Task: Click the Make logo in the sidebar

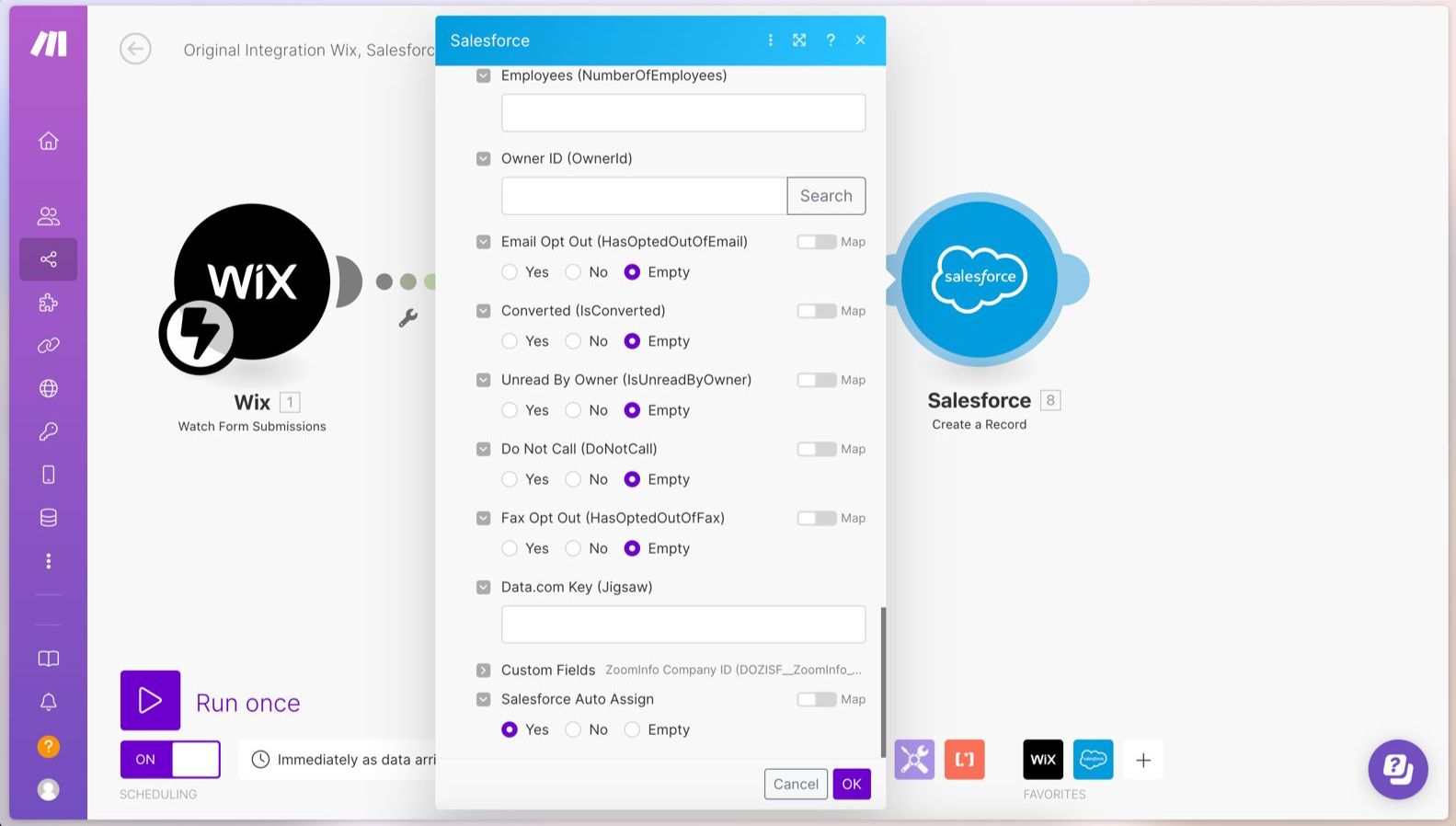Action: click(49, 43)
